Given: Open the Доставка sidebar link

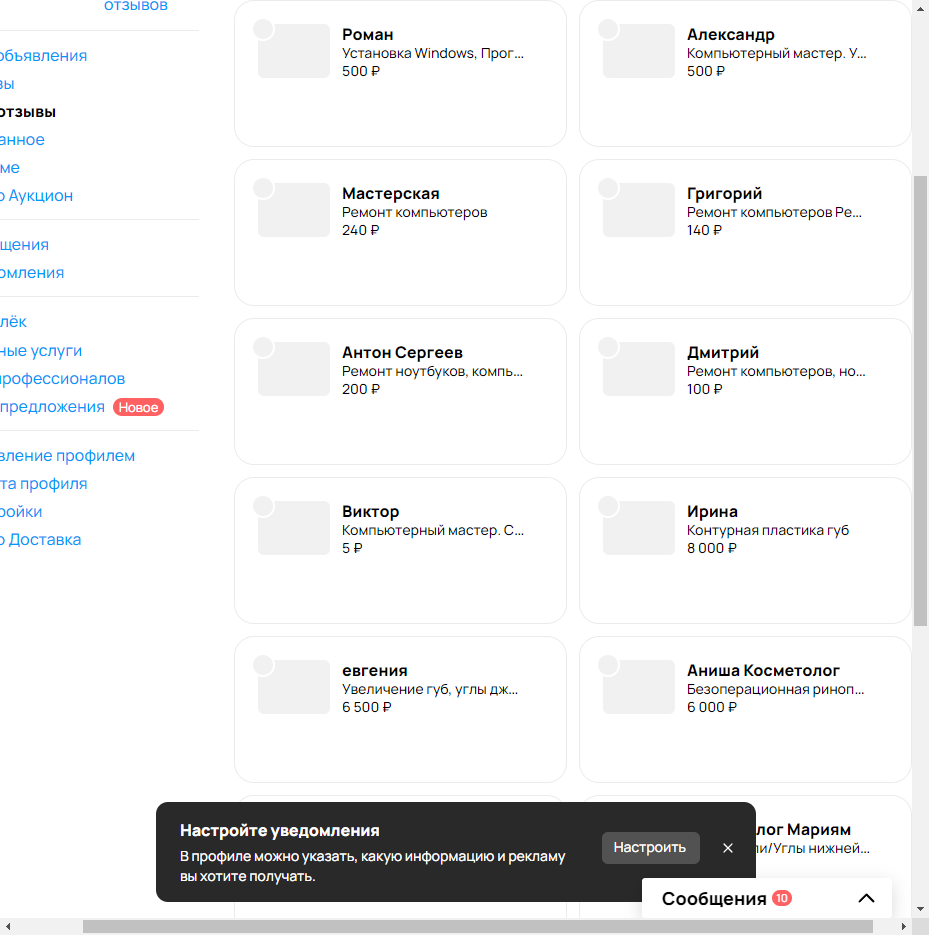Looking at the screenshot, I should (41, 540).
